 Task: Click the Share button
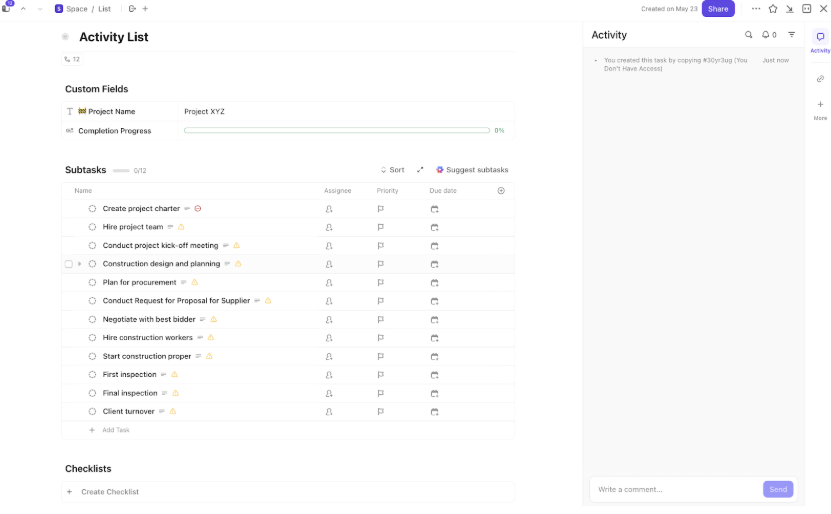[x=718, y=9]
